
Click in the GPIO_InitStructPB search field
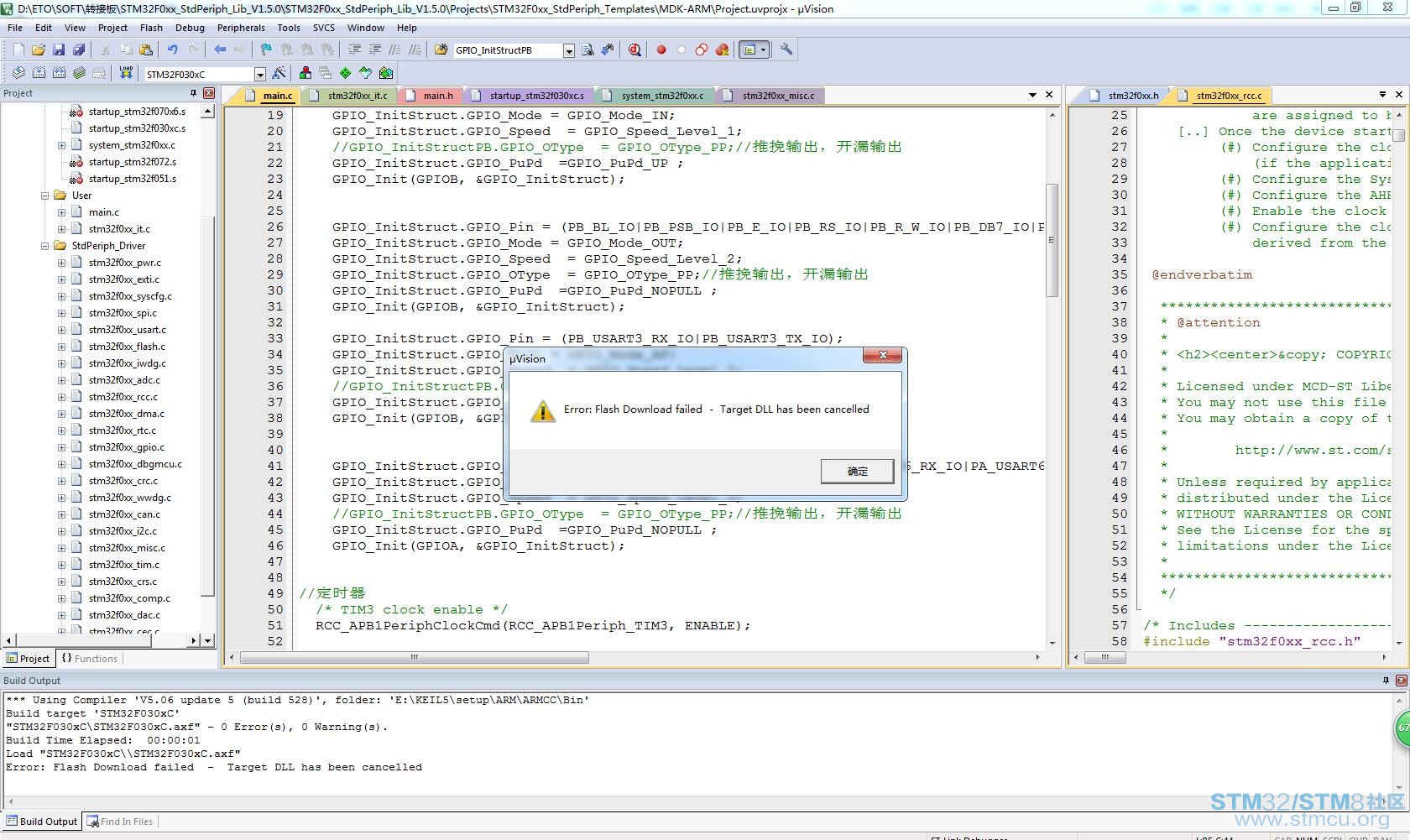507,50
